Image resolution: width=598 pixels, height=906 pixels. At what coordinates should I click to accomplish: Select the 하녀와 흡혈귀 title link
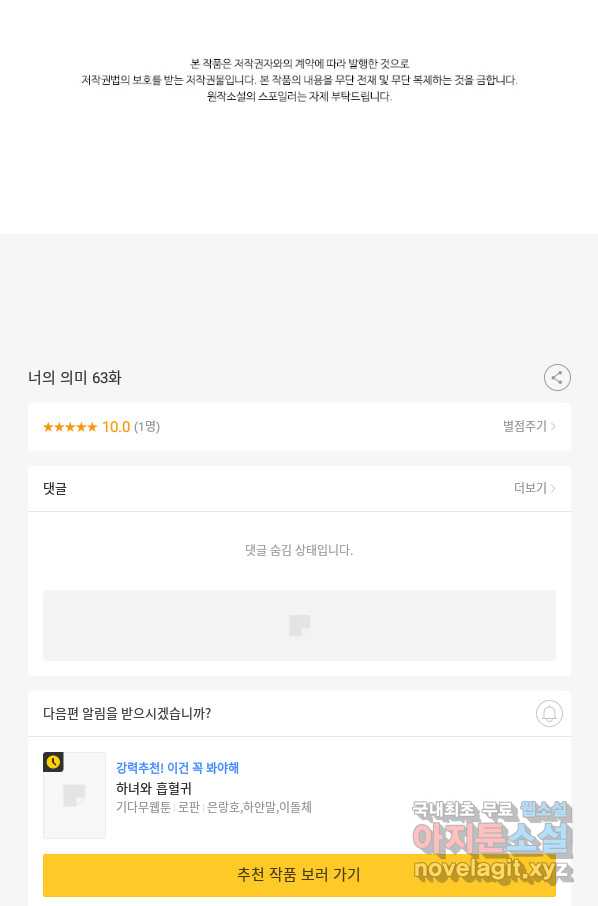(154, 788)
